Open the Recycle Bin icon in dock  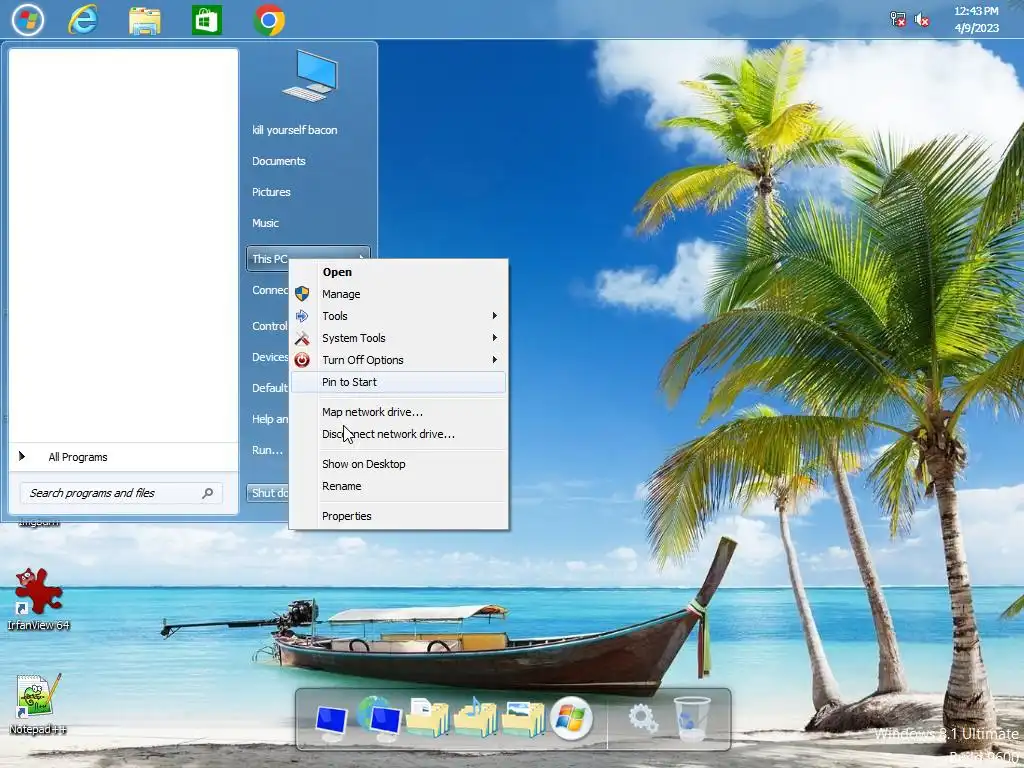pos(691,718)
